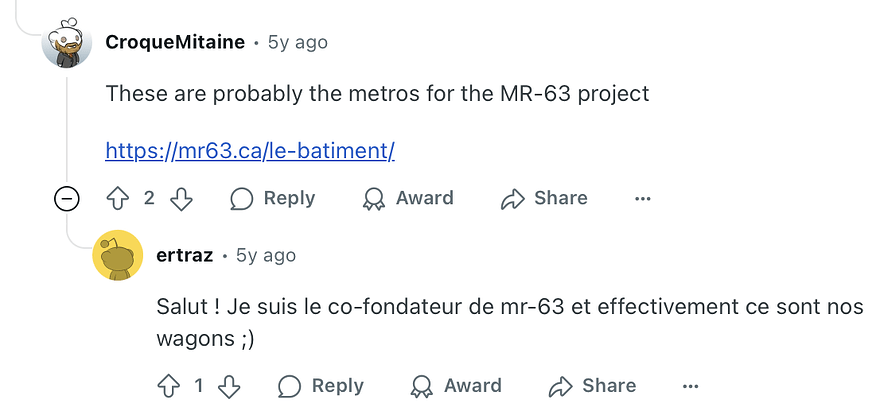Downvote ertraz's reply
Image resolution: width=880 pixels, height=415 pixels.
(x=230, y=386)
